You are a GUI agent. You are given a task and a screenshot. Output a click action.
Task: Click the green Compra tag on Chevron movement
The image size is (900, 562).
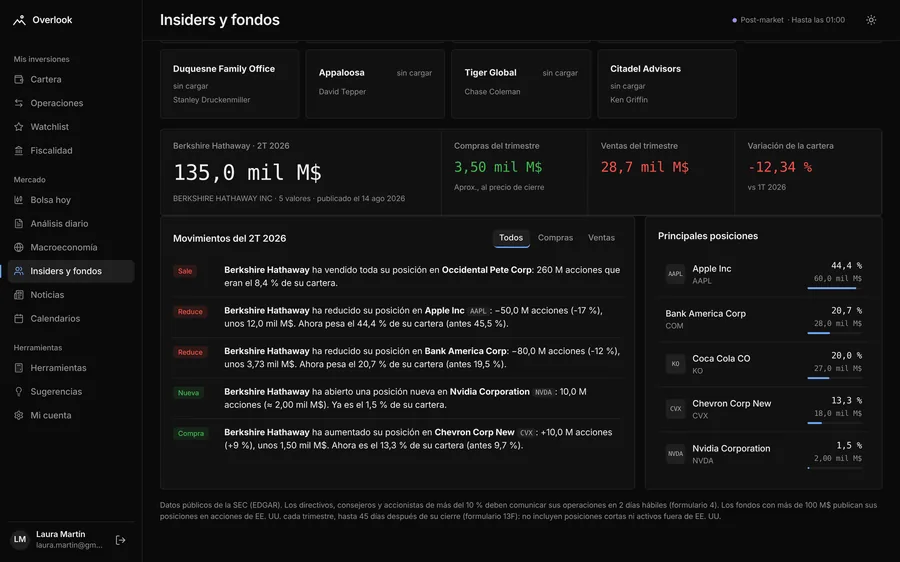tap(191, 433)
